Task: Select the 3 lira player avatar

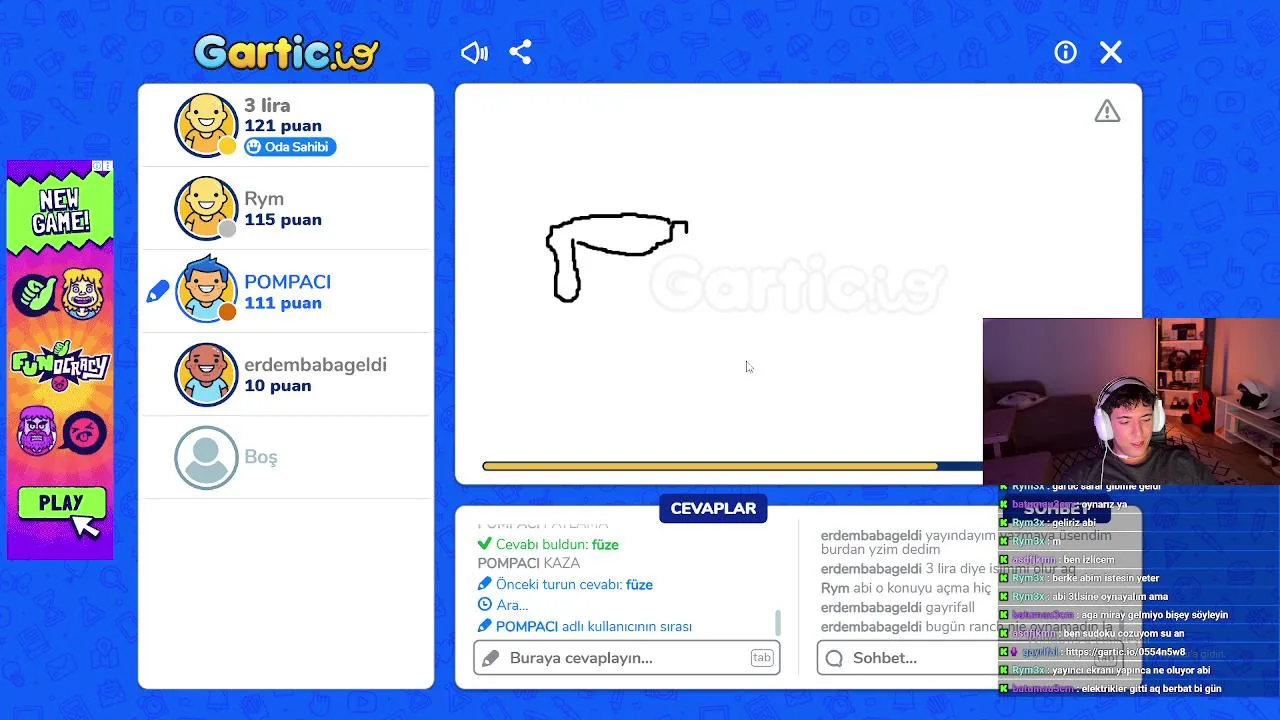Action: pos(206,125)
